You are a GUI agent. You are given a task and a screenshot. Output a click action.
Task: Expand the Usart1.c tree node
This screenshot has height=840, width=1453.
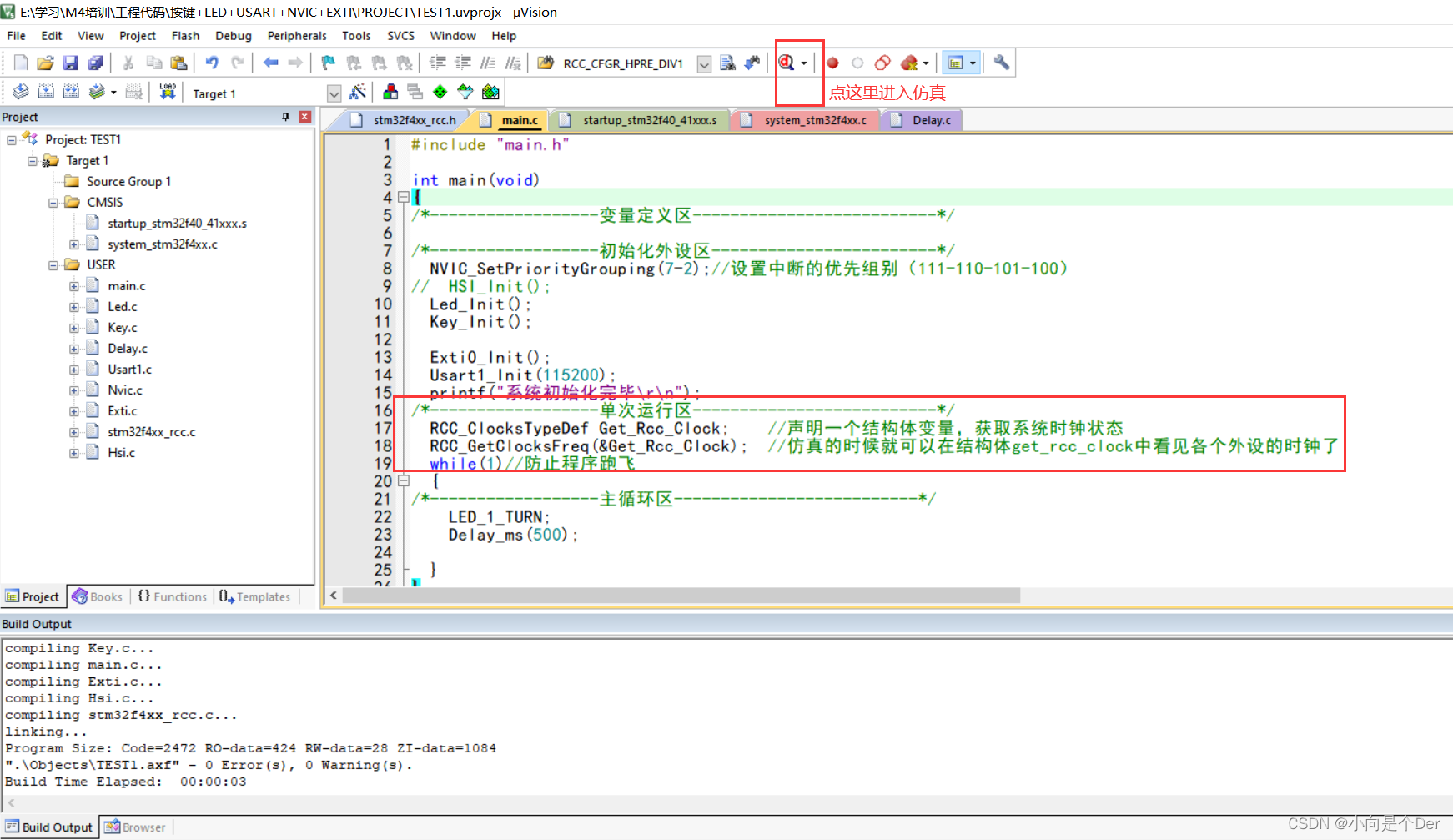(74, 370)
